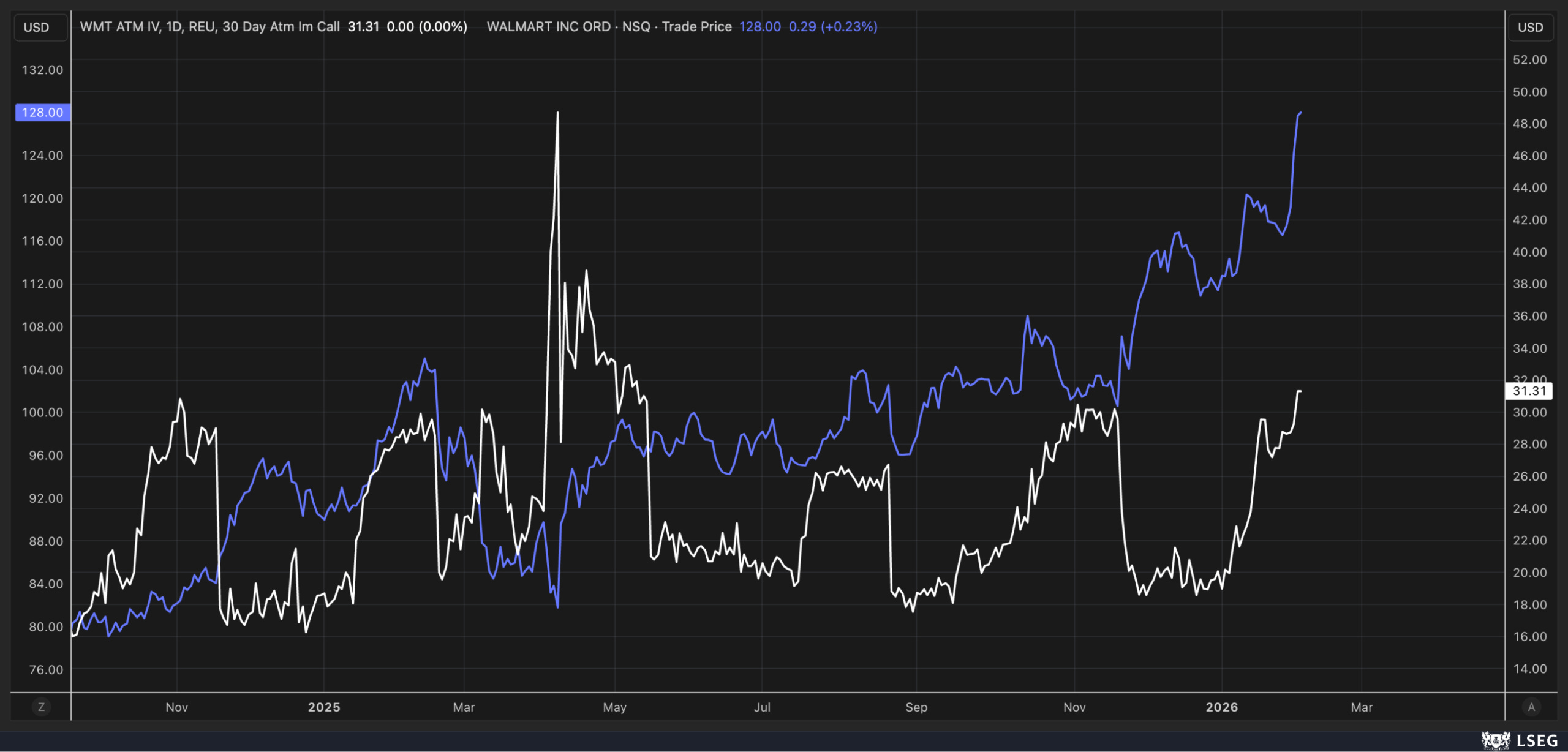Click the white 31.31 value tag
Viewport: 1568px width, 752px height.
(x=1529, y=391)
